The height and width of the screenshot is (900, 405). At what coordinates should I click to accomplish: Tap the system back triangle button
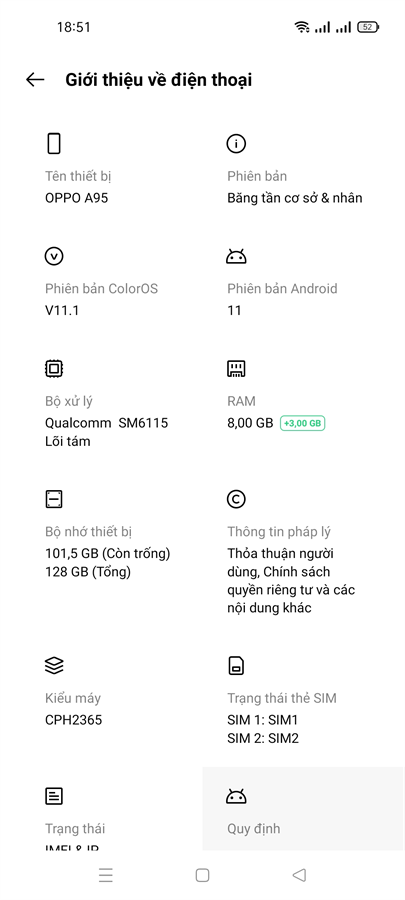point(299,875)
